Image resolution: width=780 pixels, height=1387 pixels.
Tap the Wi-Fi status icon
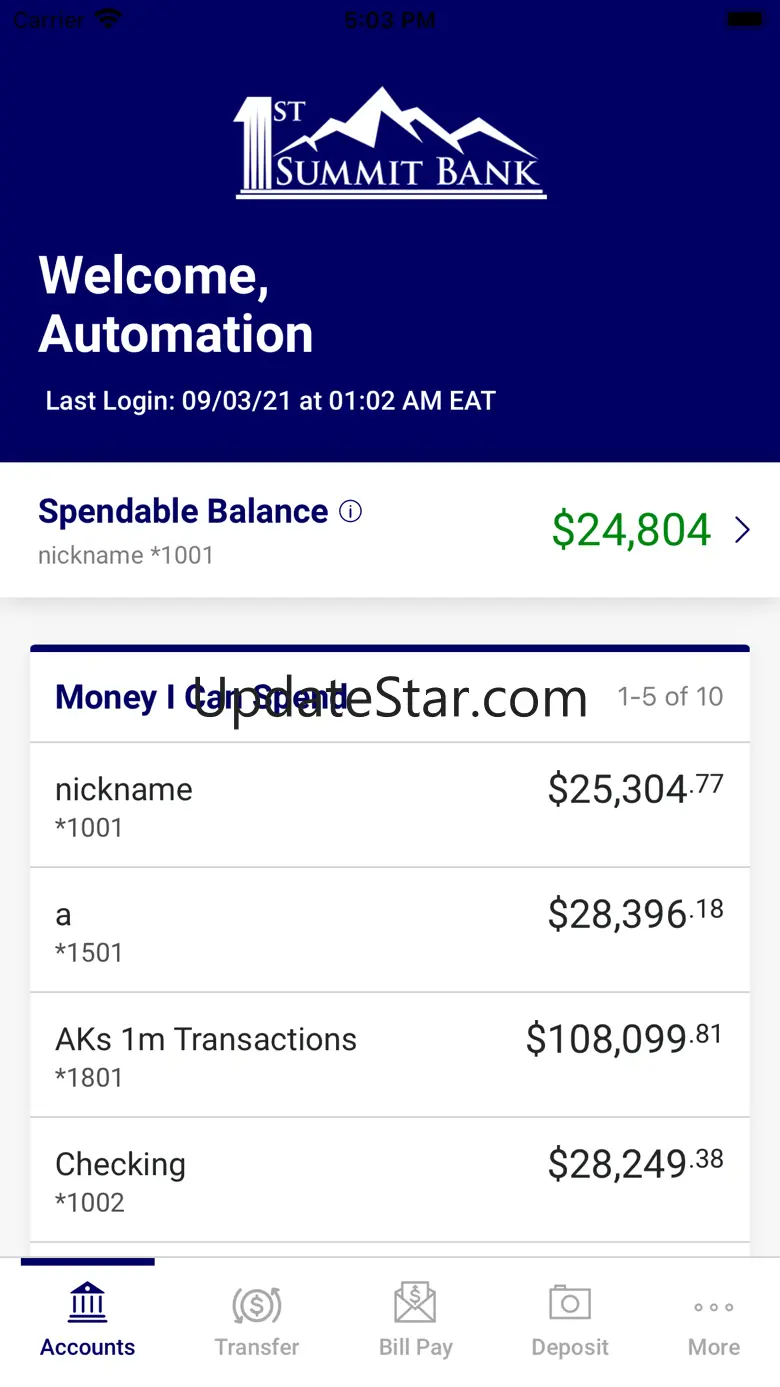pyautogui.click(x=107, y=19)
